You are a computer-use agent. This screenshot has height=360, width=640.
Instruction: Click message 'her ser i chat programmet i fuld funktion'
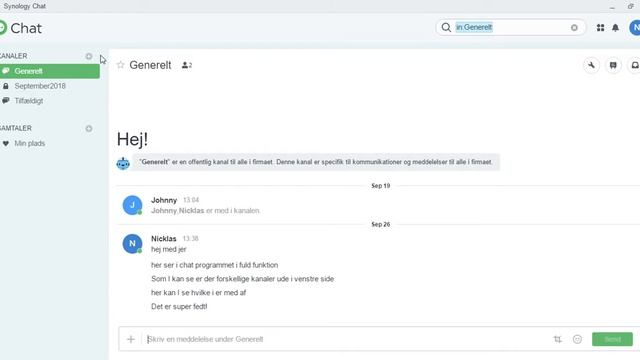(215, 265)
